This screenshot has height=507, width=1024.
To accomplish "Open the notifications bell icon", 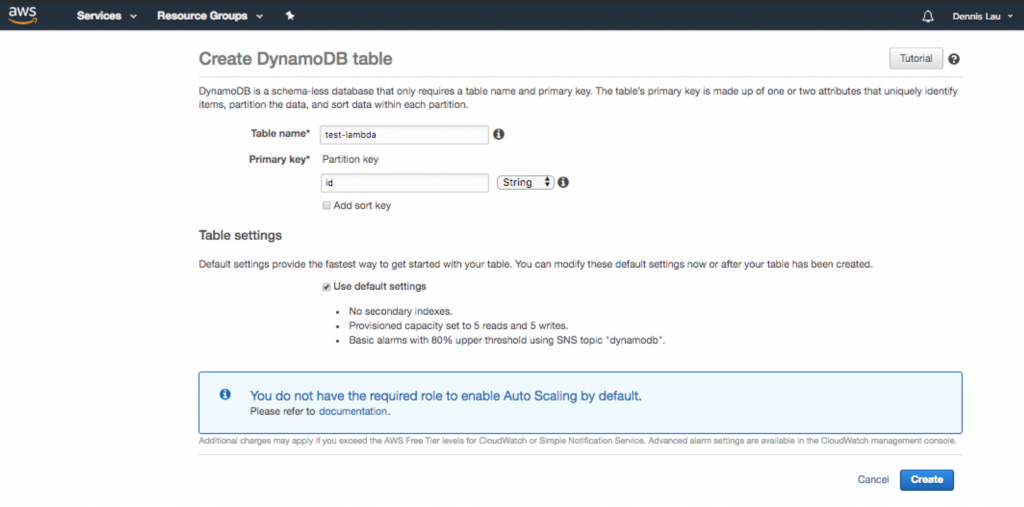I will tap(928, 16).
